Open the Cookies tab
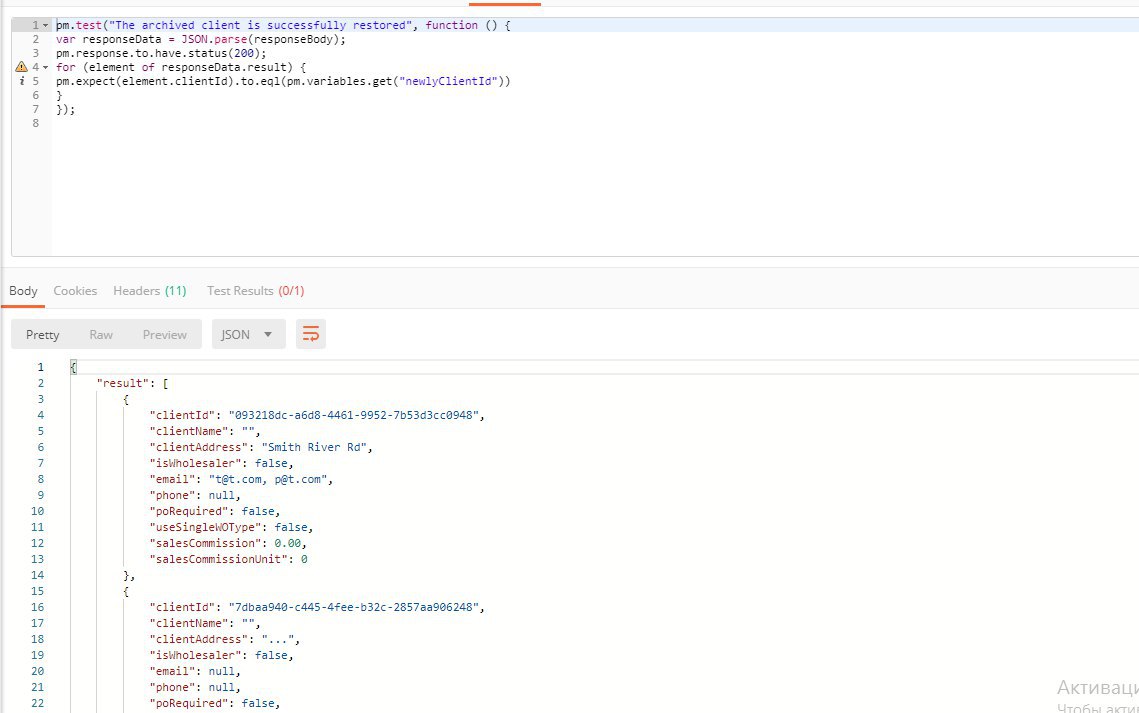Screen dimensions: 1139x713 click(75, 290)
